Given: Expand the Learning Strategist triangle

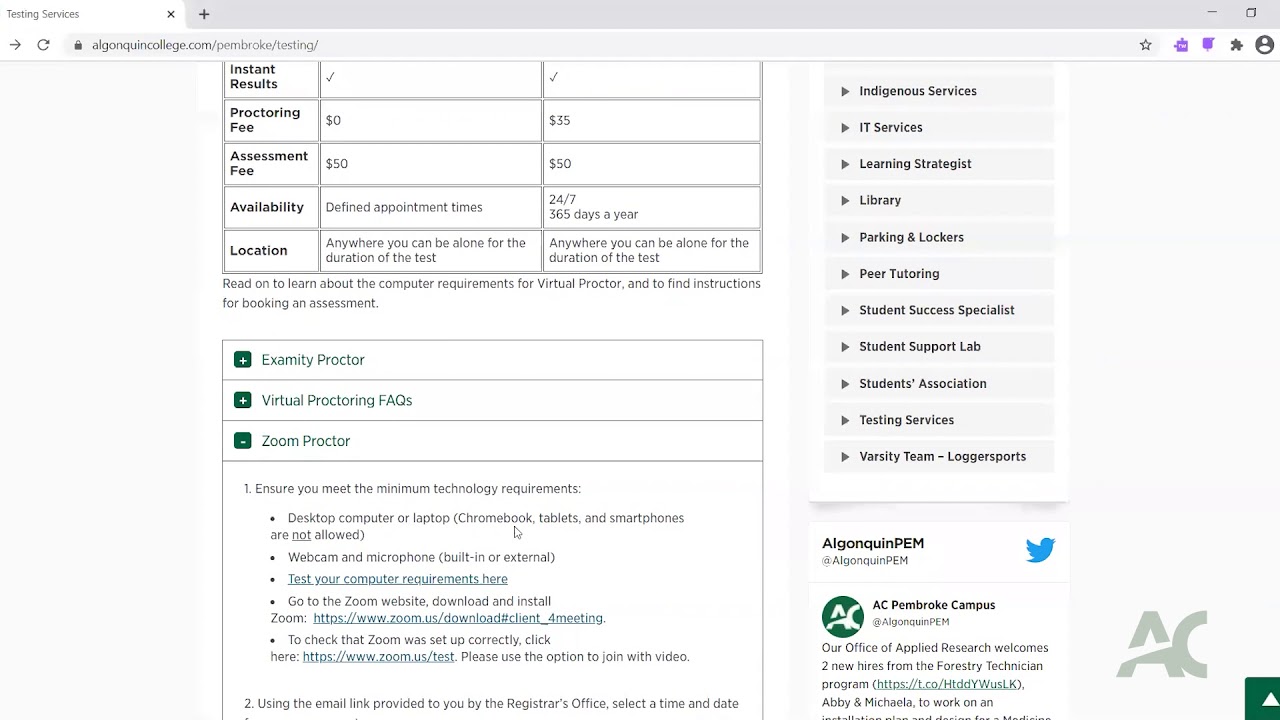Looking at the screenshot, I should [845, 164].
